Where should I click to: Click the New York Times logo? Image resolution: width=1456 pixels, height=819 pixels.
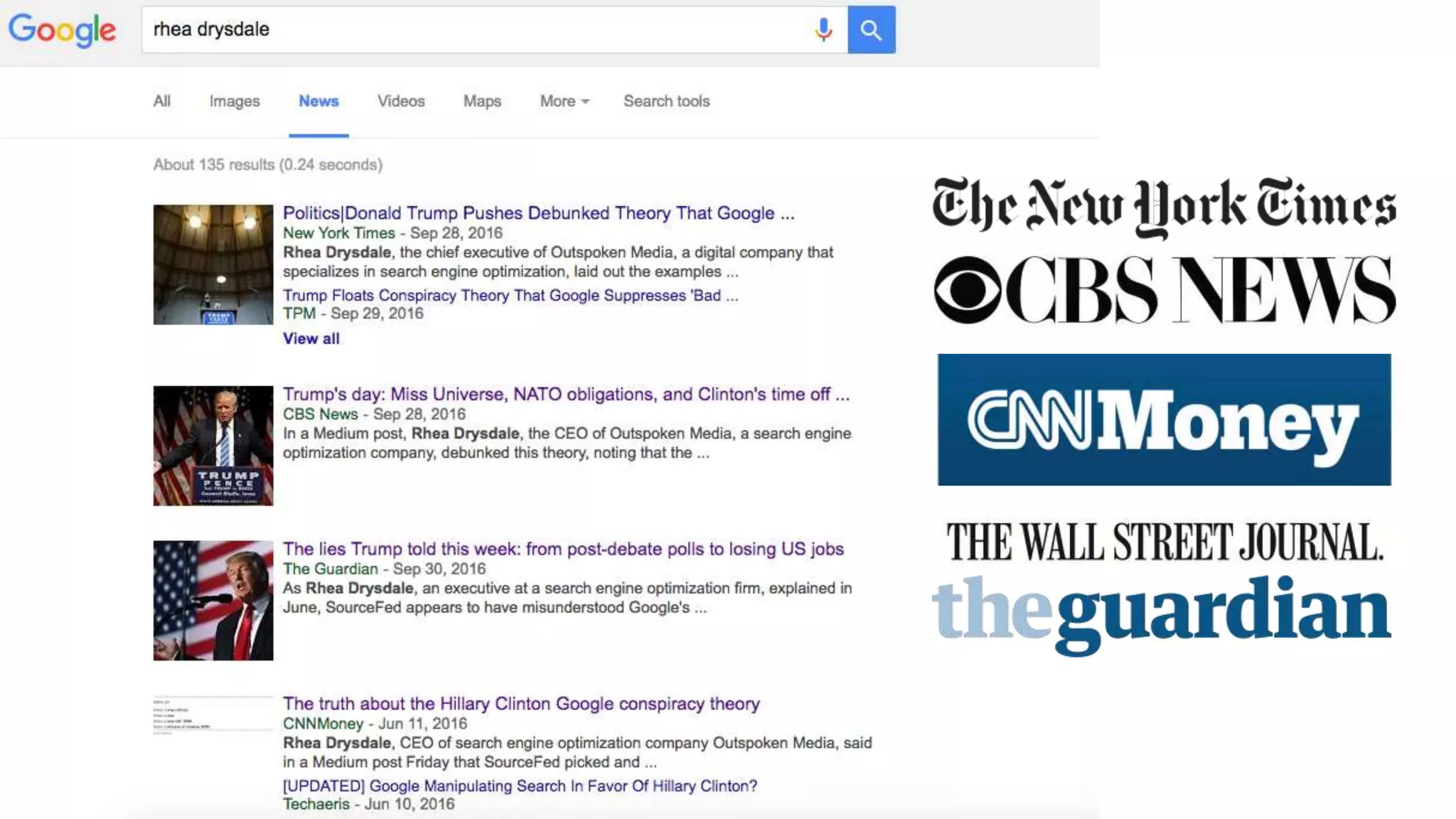tap(1164, 205)
